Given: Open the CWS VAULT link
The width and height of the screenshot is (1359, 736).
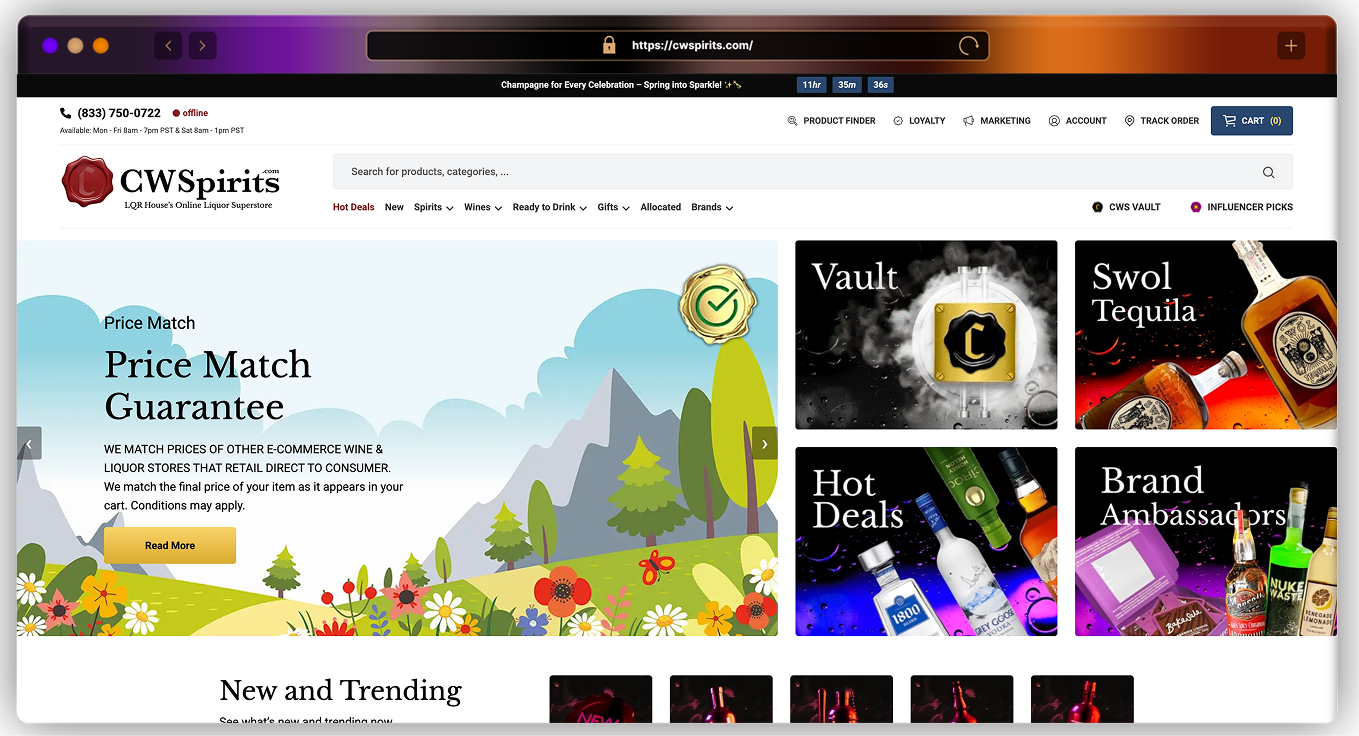Looking at the screenshot, I should [1126, 207].
